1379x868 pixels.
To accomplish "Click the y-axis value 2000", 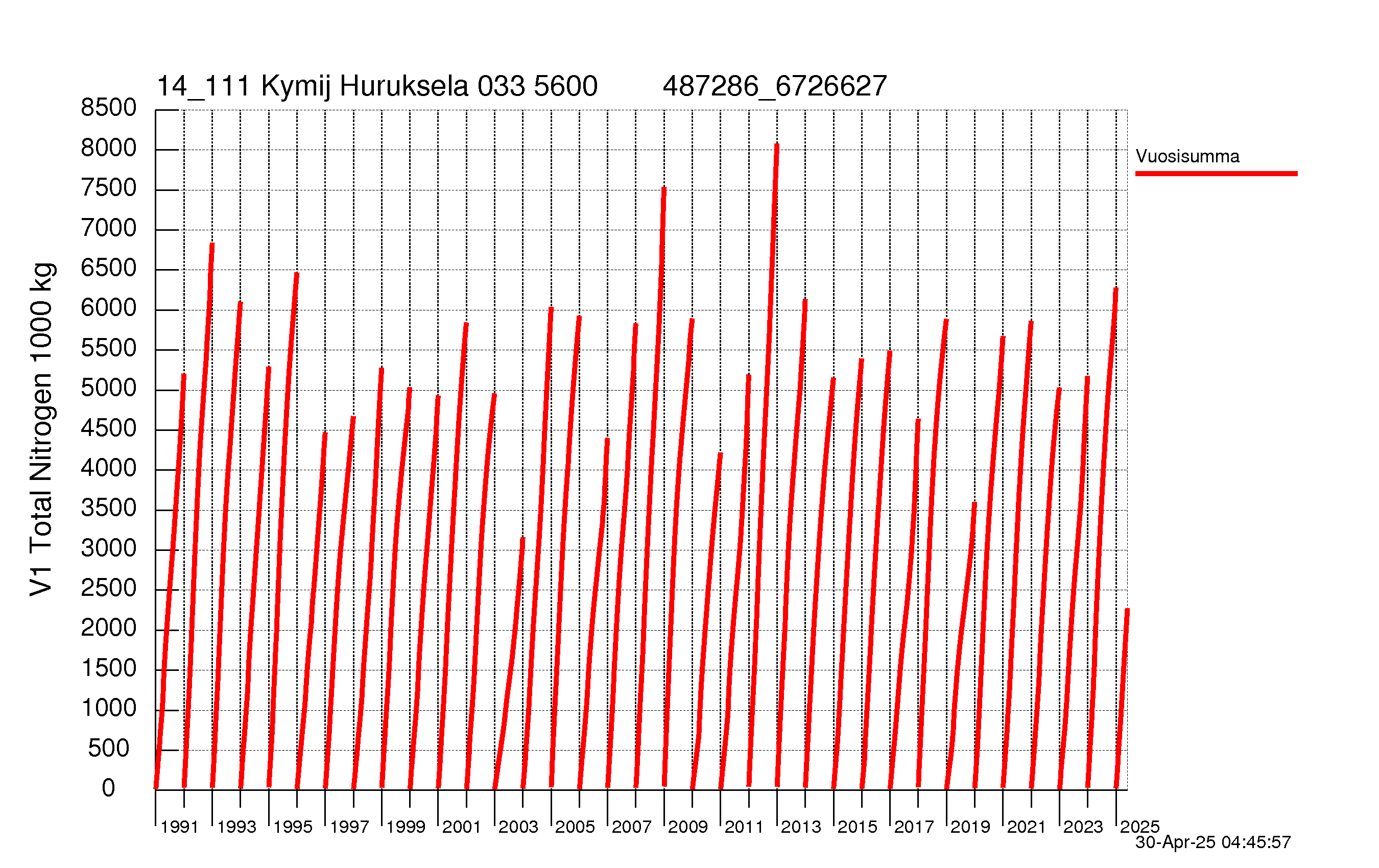I will tap(109, 628).
